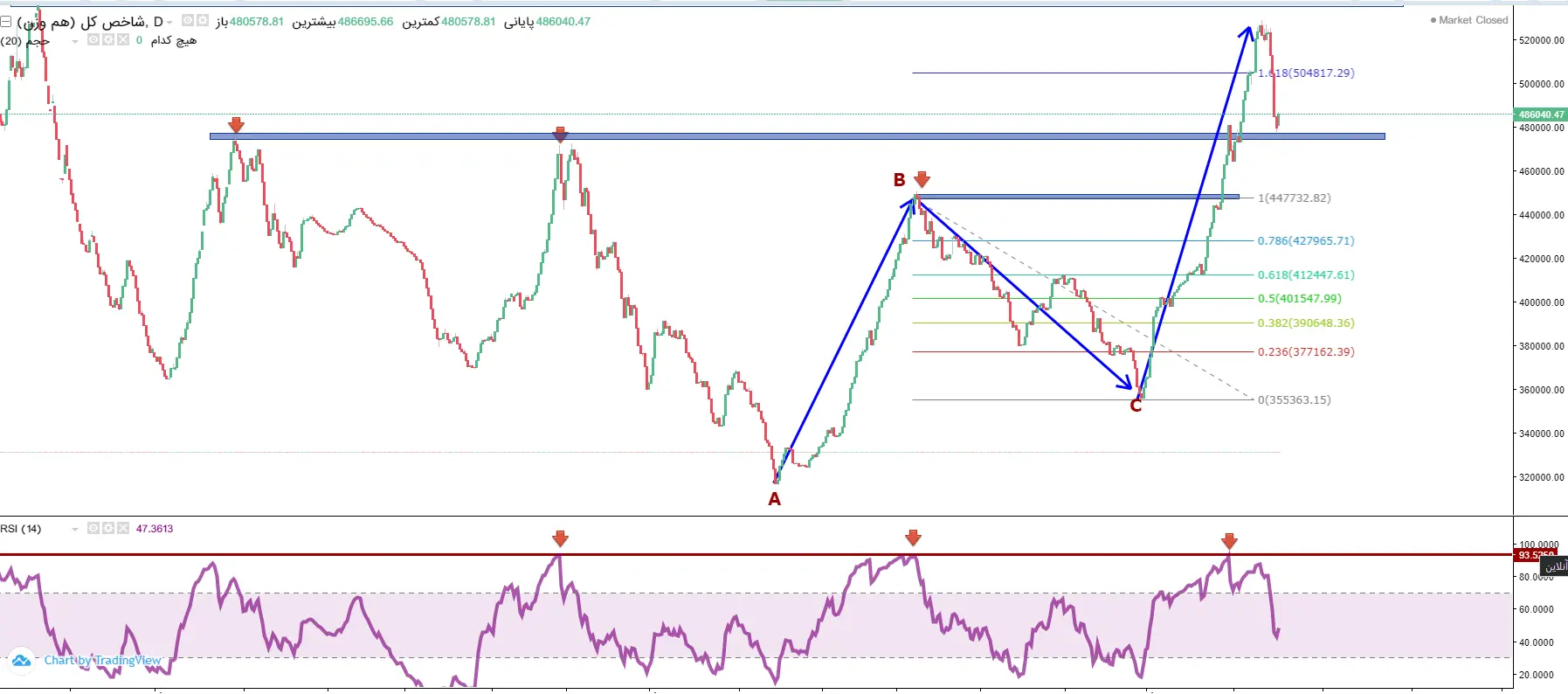Select Fibonacci label 0.618(412447.61)
1568x694 pixels.
click(x=1306, y=274)
